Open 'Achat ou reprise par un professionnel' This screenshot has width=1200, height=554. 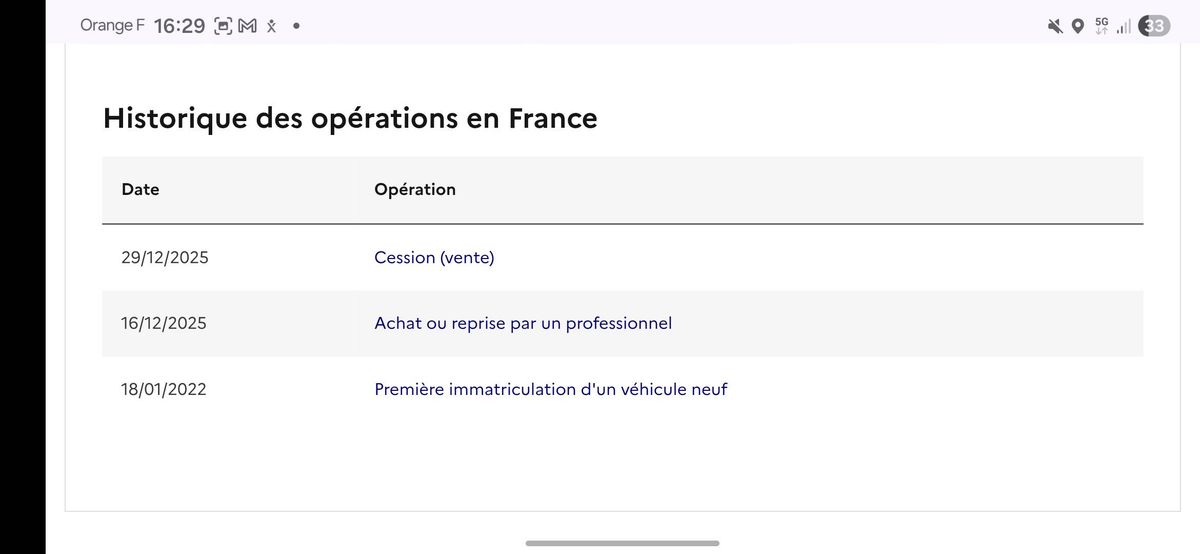pos(523,323)
